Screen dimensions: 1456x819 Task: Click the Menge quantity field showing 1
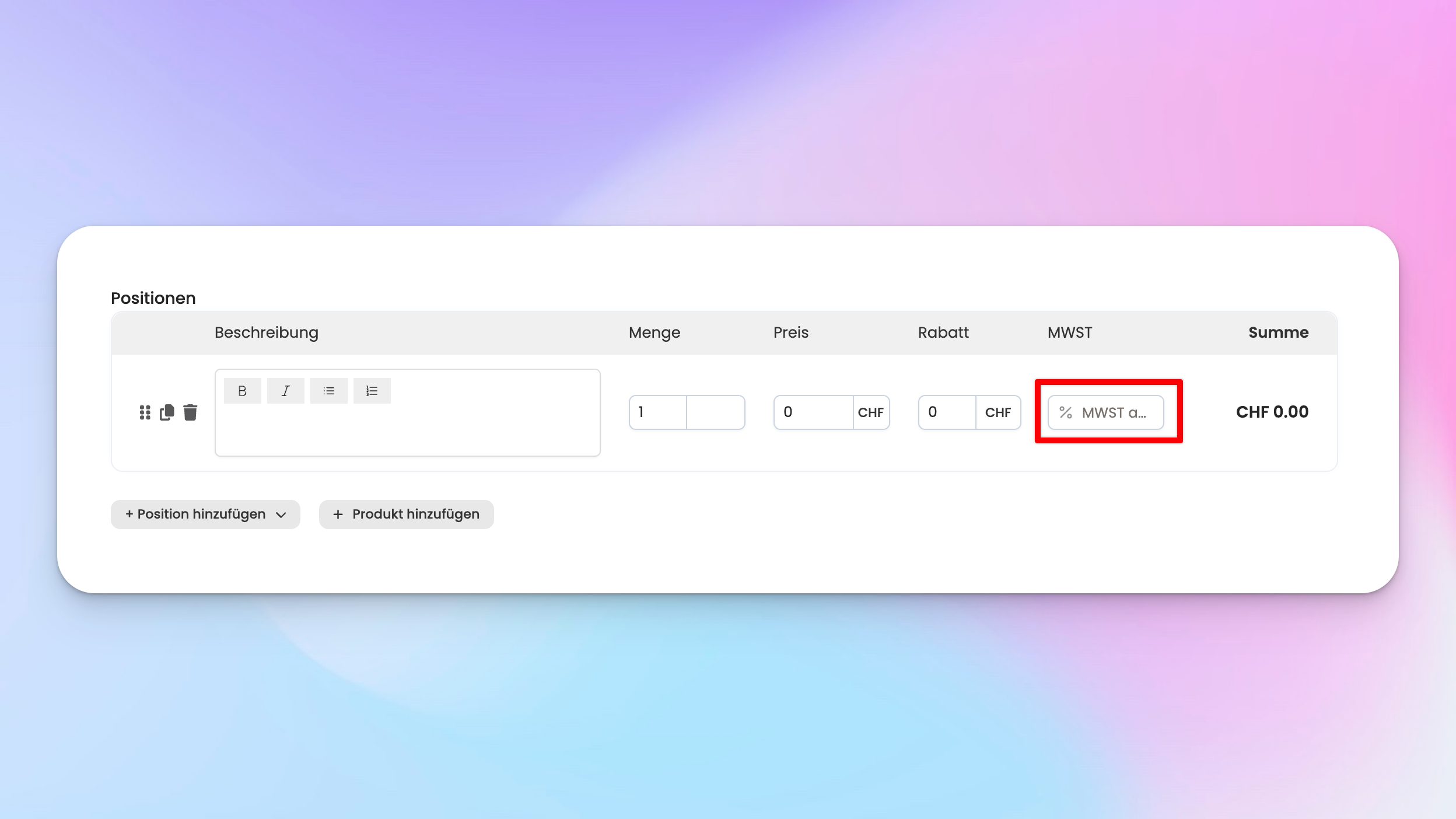coord(657,412)
